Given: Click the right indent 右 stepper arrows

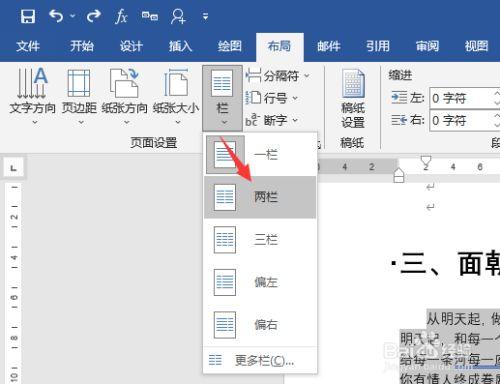Looking at the screenshot, I should point(497,120).
